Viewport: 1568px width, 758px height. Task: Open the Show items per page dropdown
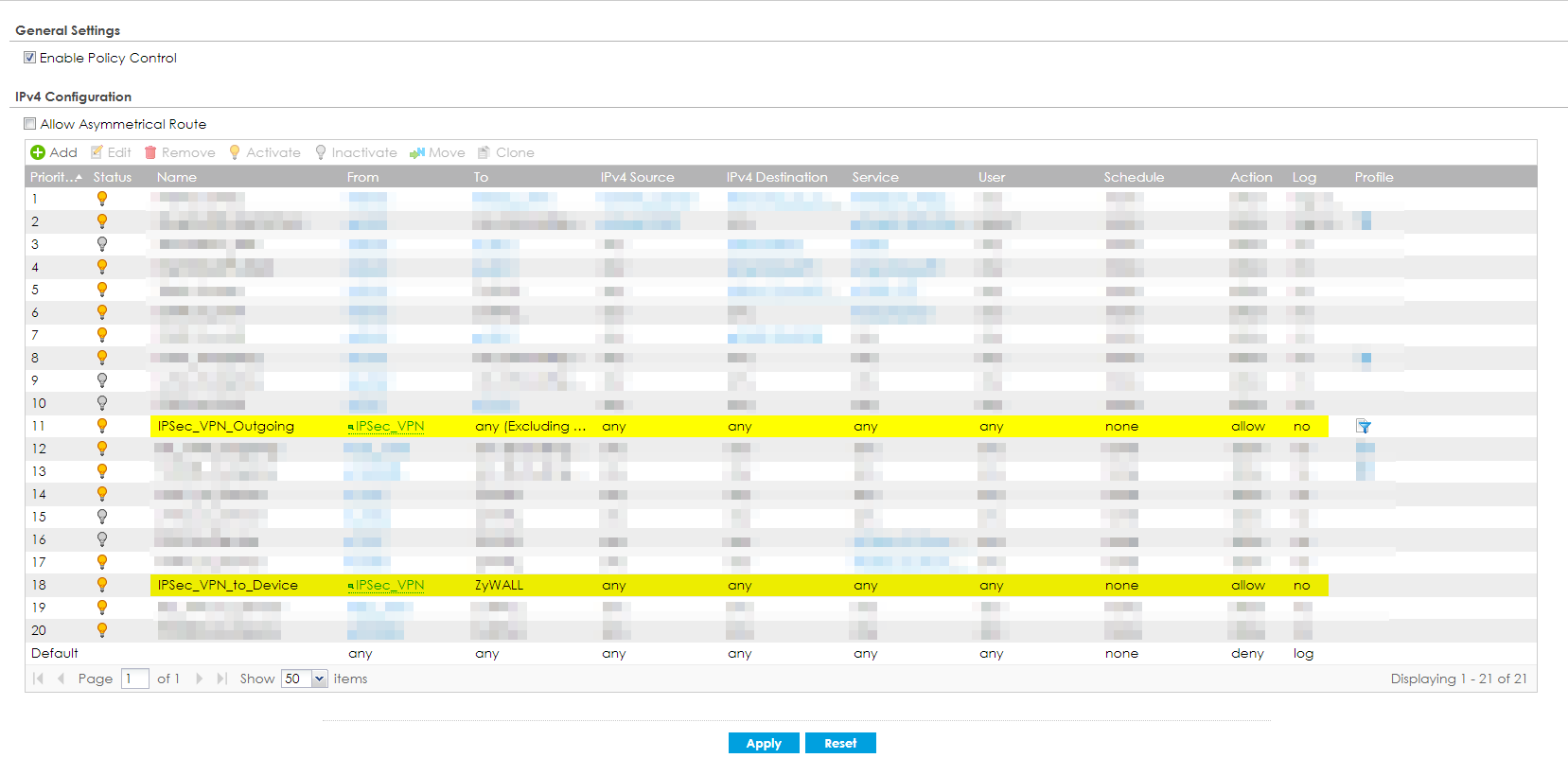(319, 679)
